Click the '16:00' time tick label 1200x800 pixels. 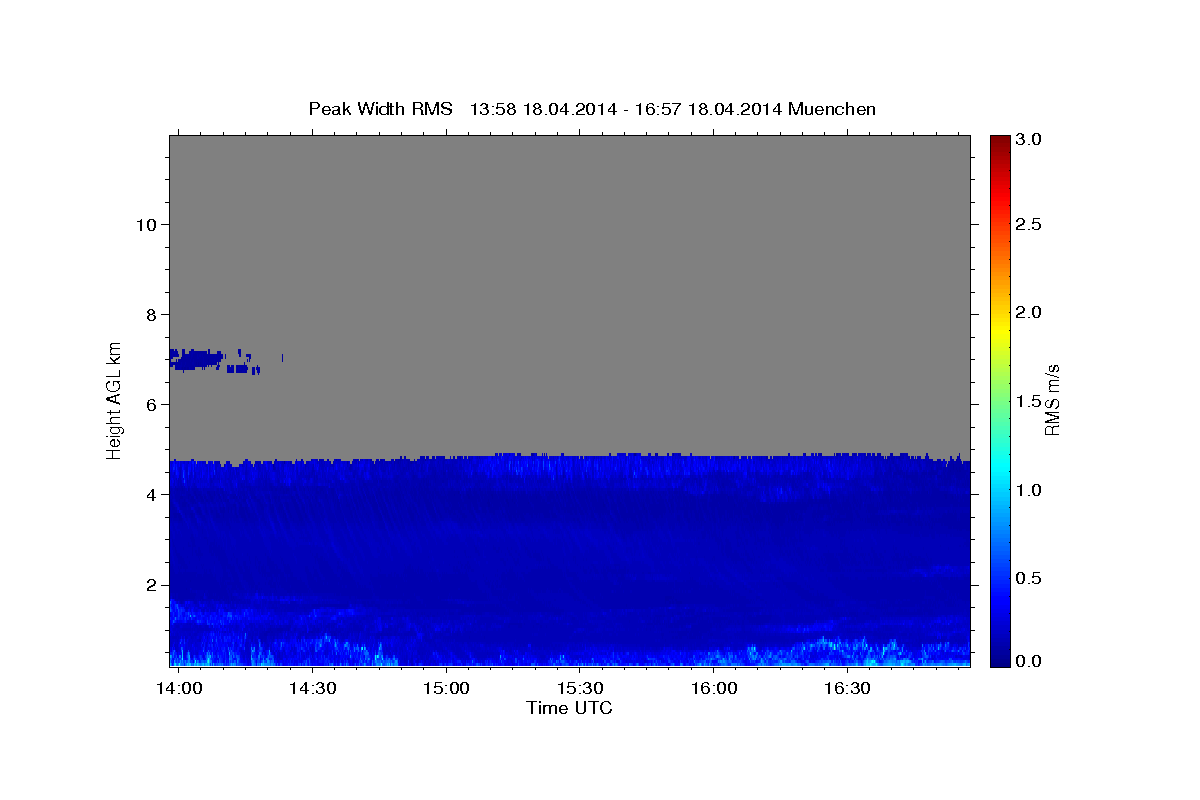[714, 689]
